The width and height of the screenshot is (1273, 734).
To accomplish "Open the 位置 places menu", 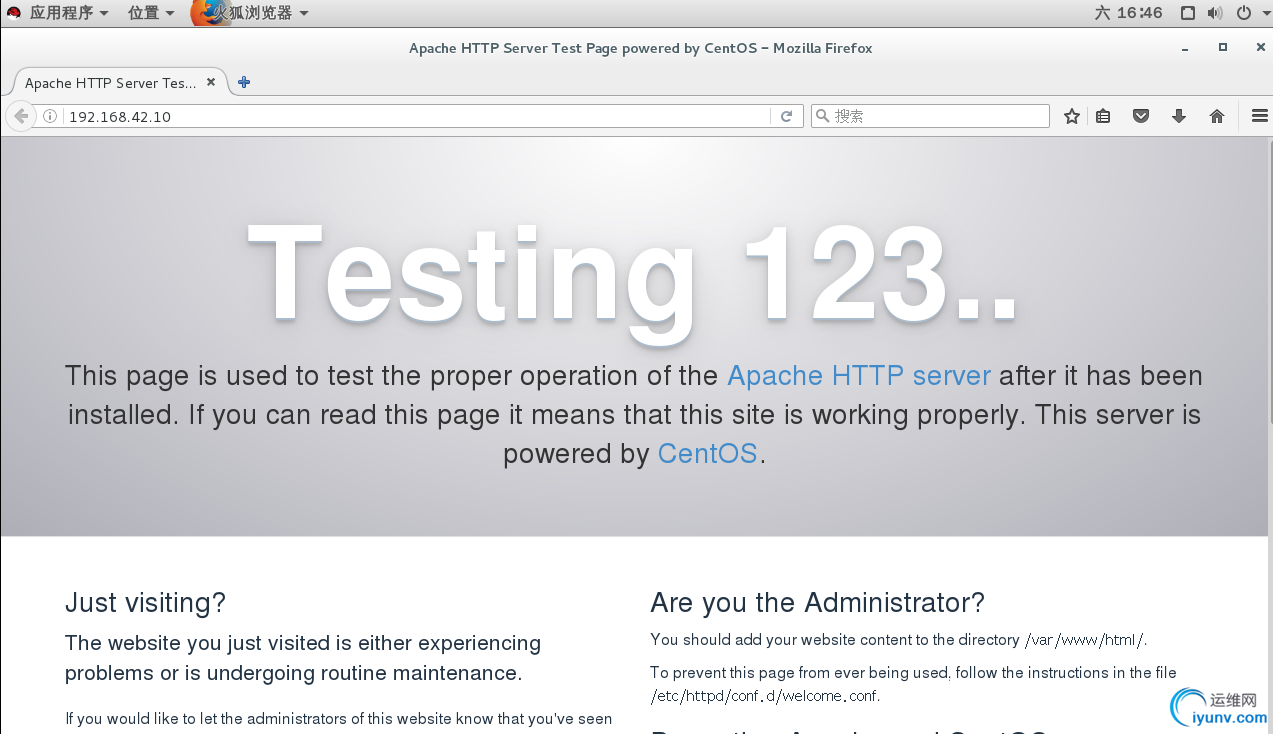I will point(151,13).
